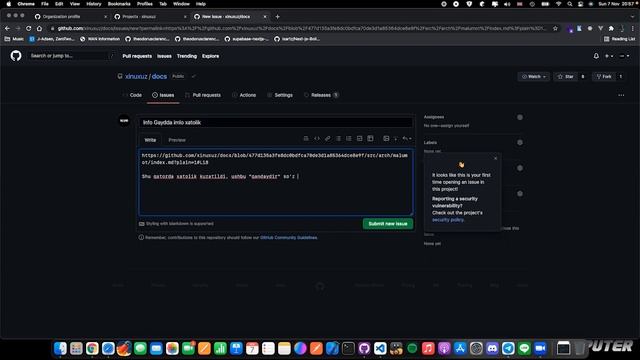
Task: Insert code with the angle-brackets icon
Action: [317, 139]
